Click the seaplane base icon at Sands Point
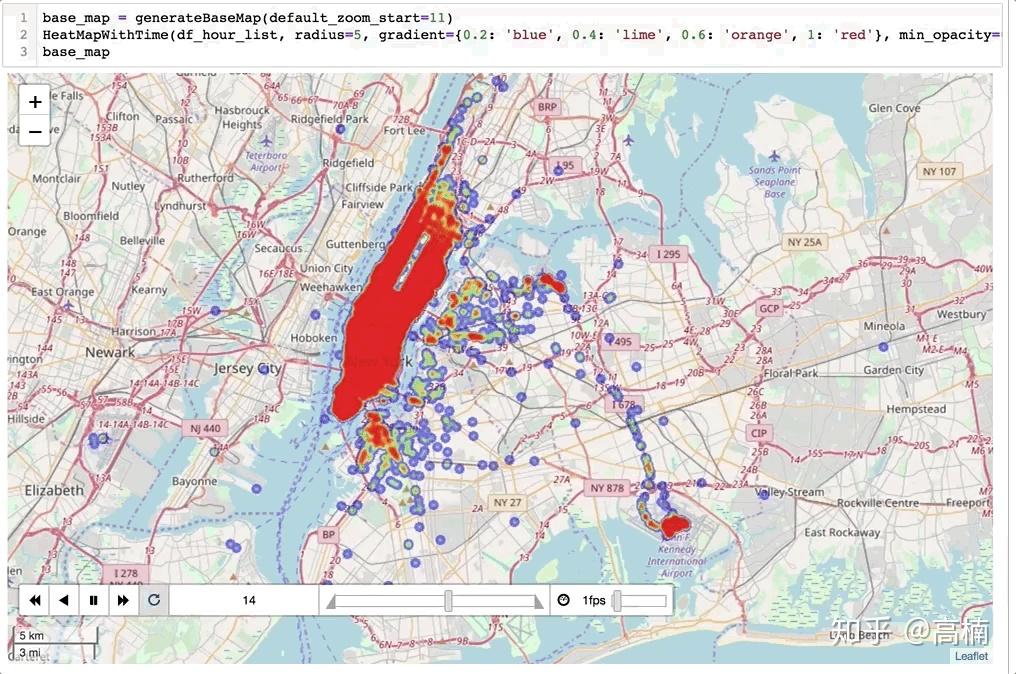 pos(774,156)
